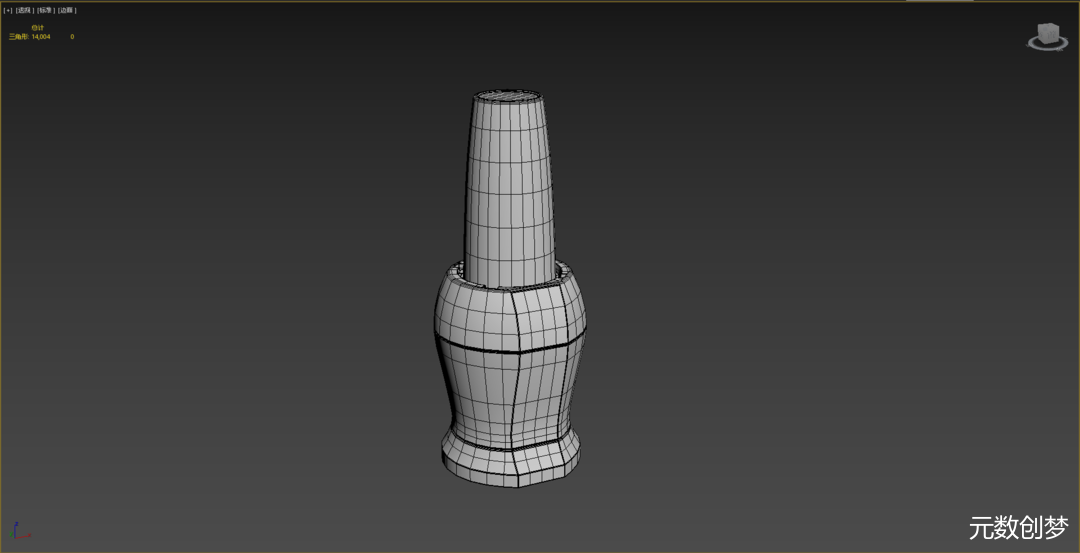Click the flared base of the bottle
The width and height of the screenshot is (1080, 553).
click(x=510, y=462)
